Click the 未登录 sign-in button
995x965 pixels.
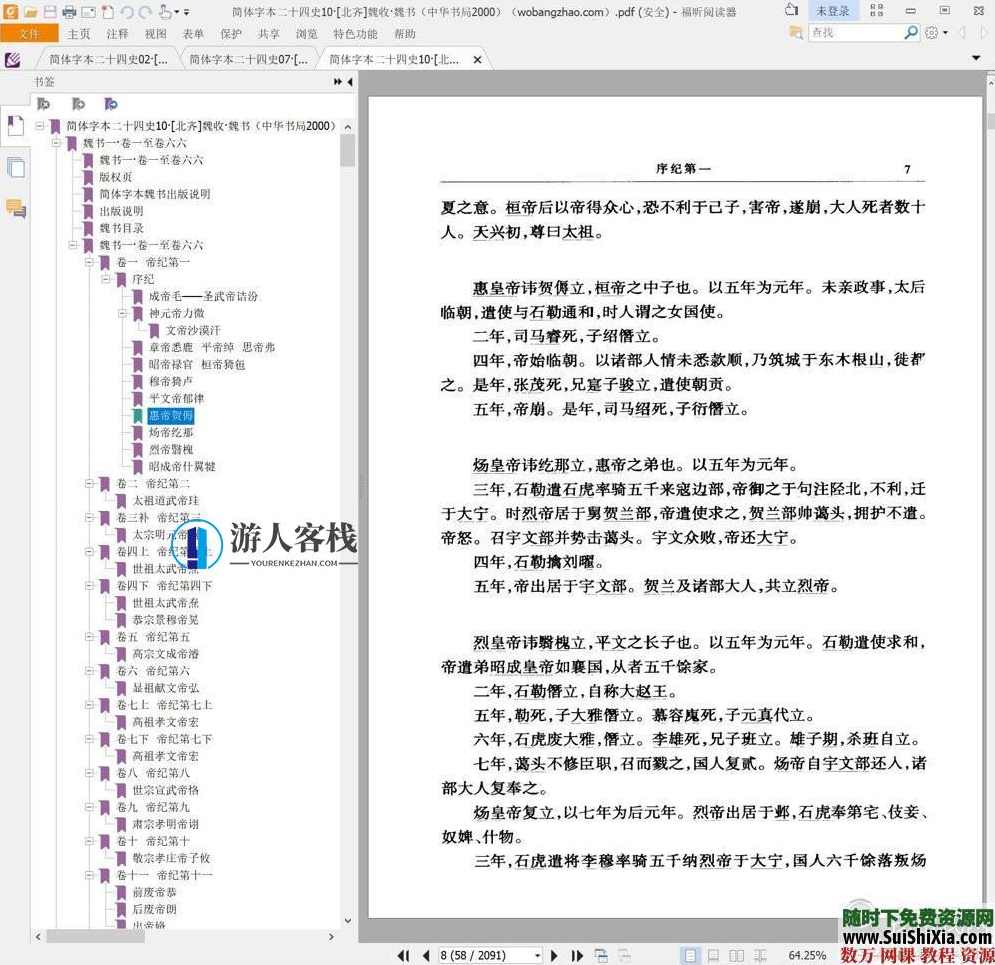pos(830,9)
